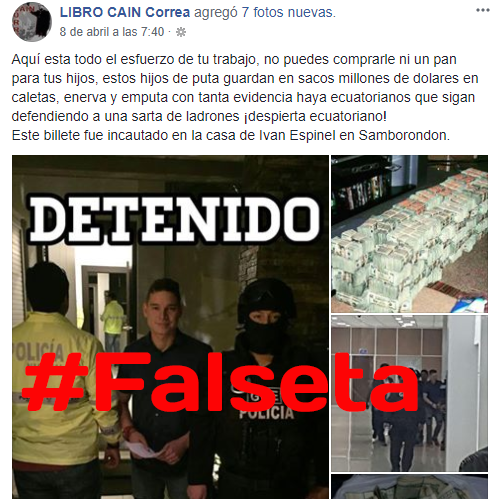Open the "8 de abril a las 7:40" timestamp
The width and height of the screenshot is (499, 499).
112,32
